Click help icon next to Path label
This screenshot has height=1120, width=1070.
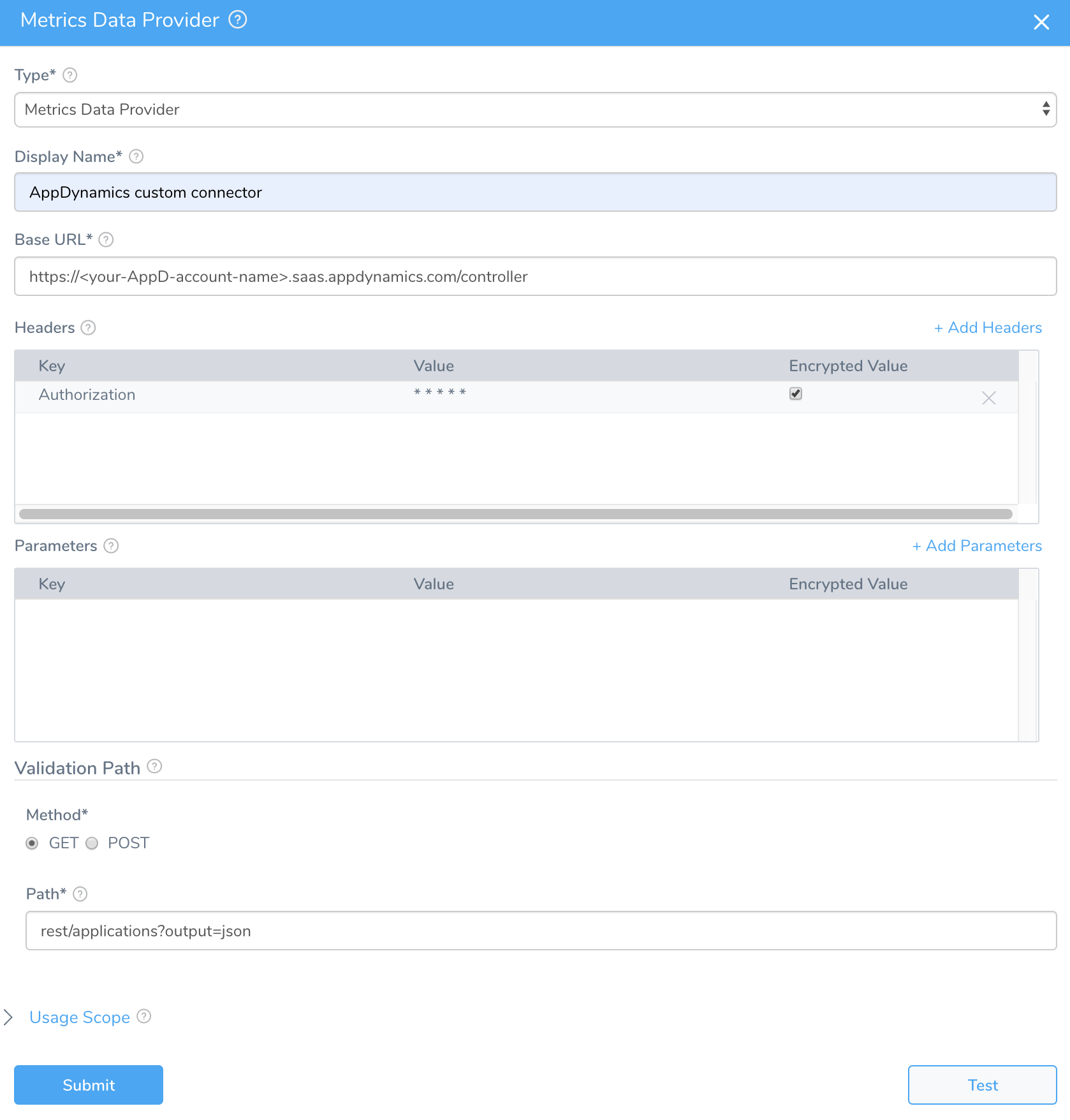[x=80, y=894]
